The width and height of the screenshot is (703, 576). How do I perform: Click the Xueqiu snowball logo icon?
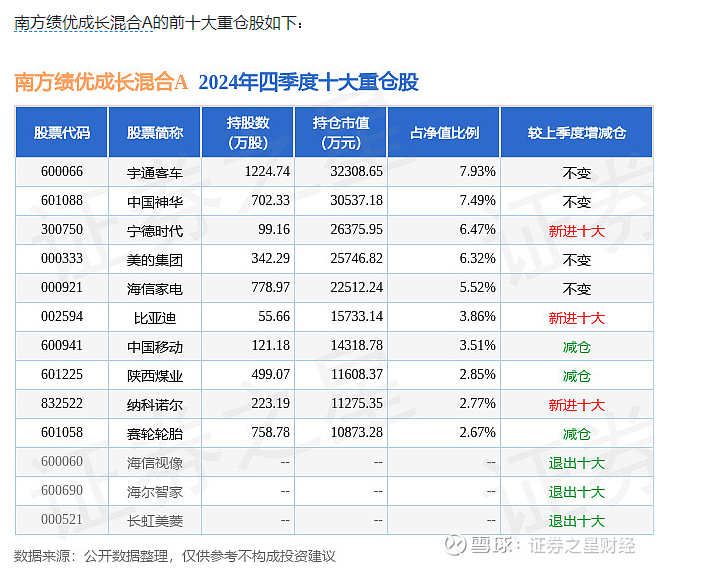click(455, 545)
